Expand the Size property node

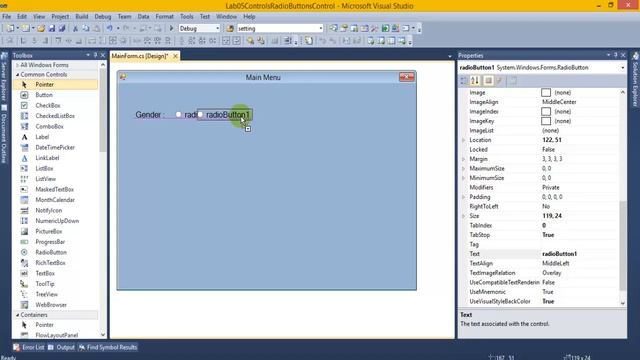pos(464,216)
